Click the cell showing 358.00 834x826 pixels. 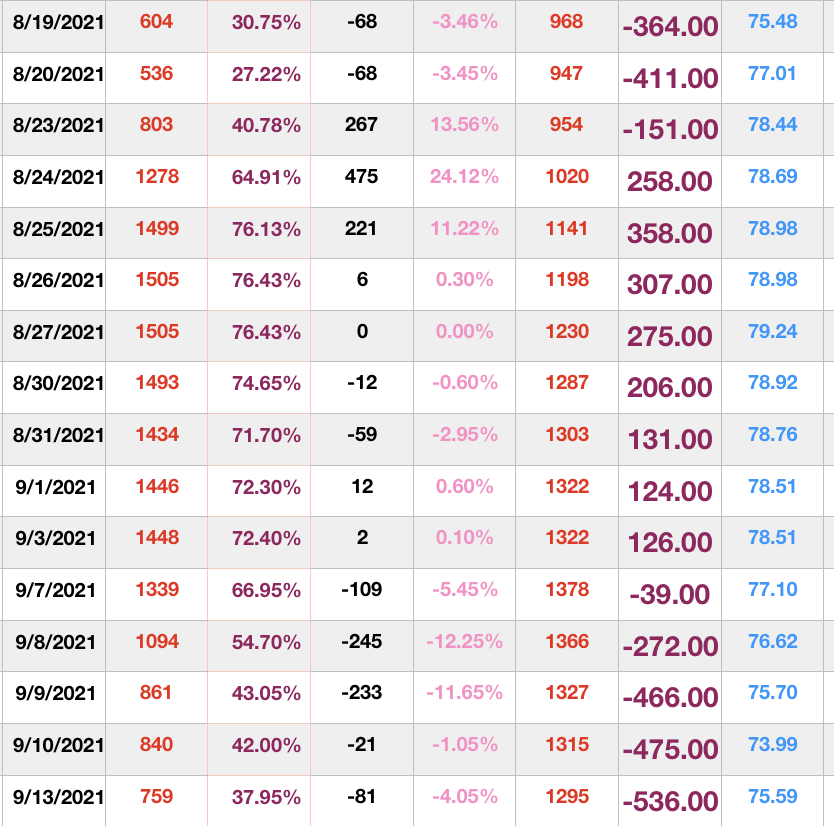click(x=670, y=233)
